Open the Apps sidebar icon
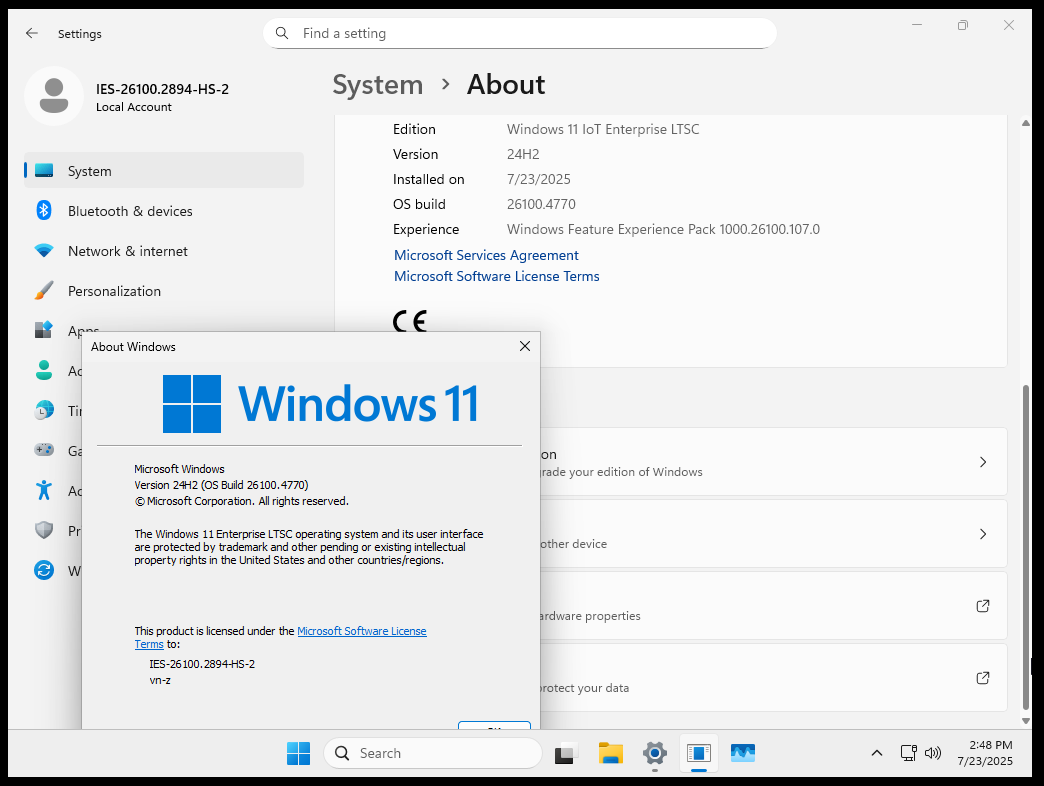Screen dimensions: 1044x786 point(44,329)
